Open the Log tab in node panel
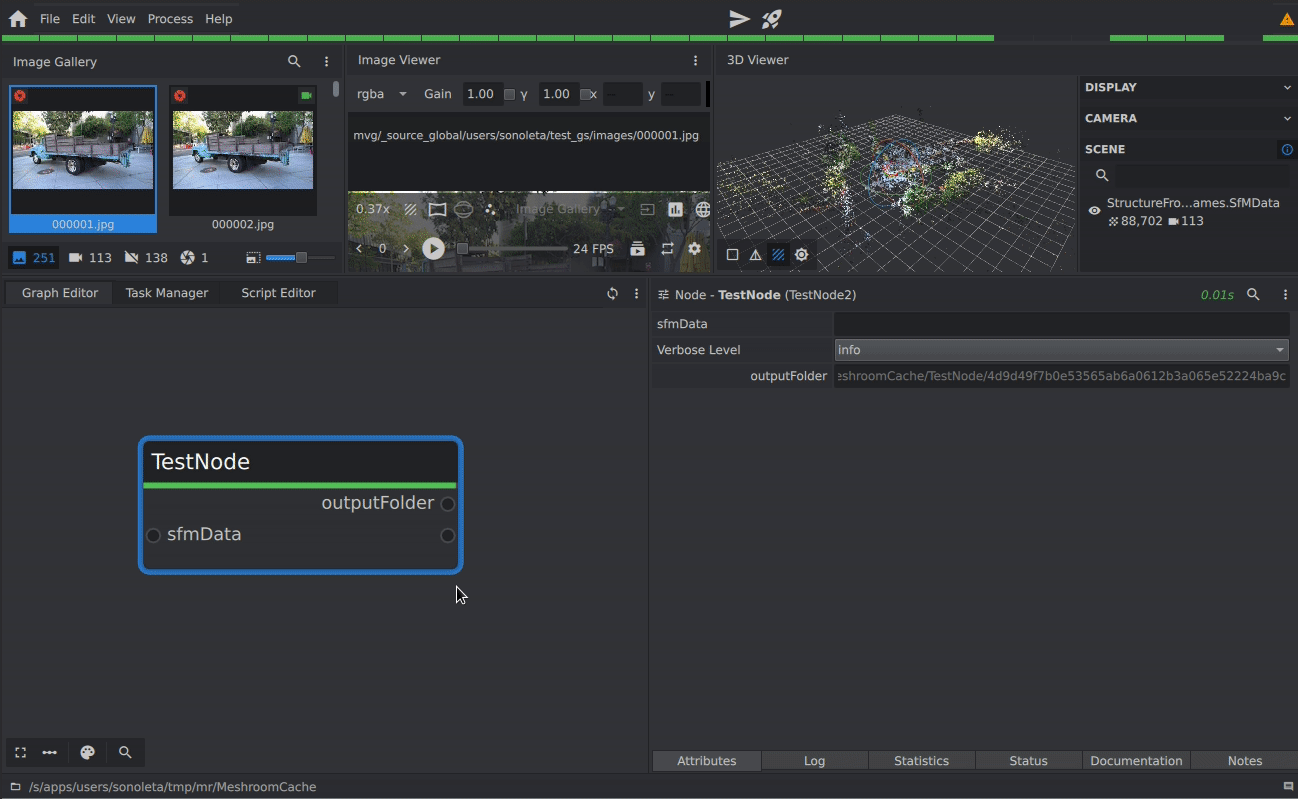The width and height of the screenshot is (1298, 799). tap(814, 761)
